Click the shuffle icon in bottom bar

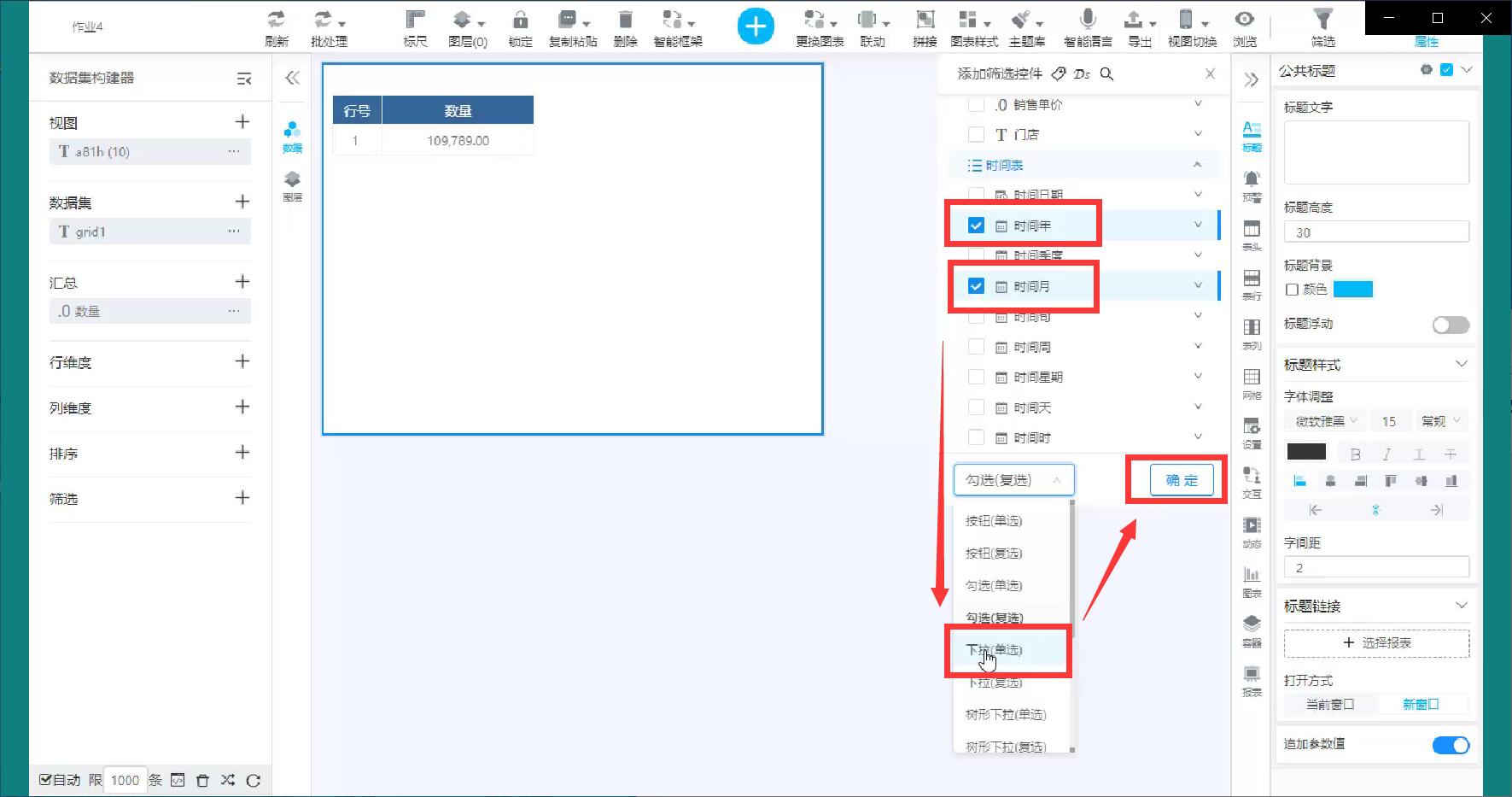pos(227,780)
